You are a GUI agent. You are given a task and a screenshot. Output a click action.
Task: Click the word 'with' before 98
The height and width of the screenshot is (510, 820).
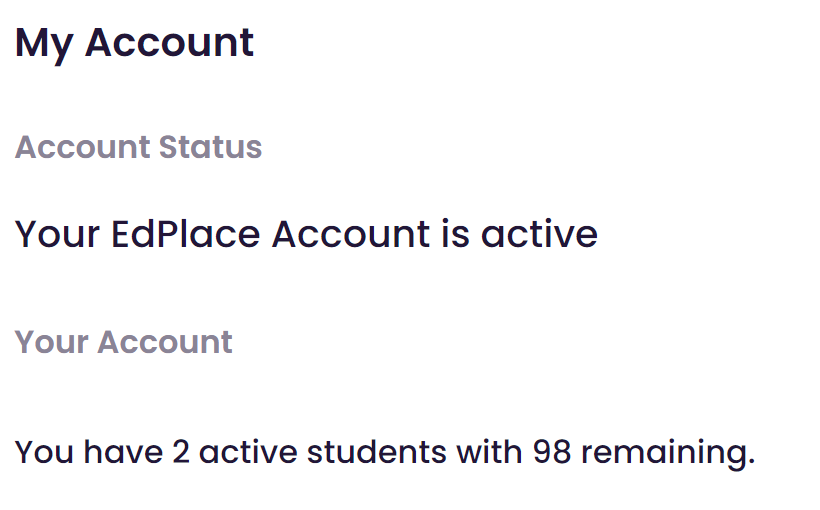(489, 452)
